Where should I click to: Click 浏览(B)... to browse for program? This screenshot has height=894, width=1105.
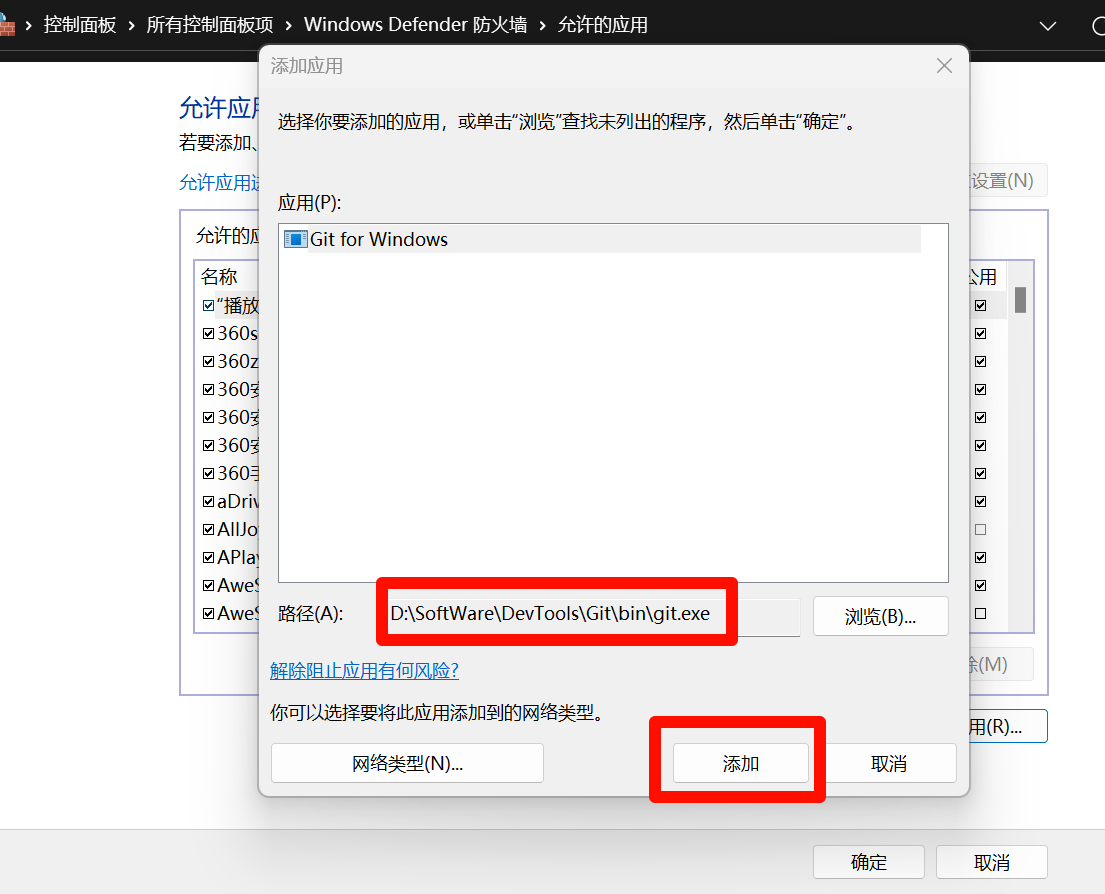pos(880,616)
